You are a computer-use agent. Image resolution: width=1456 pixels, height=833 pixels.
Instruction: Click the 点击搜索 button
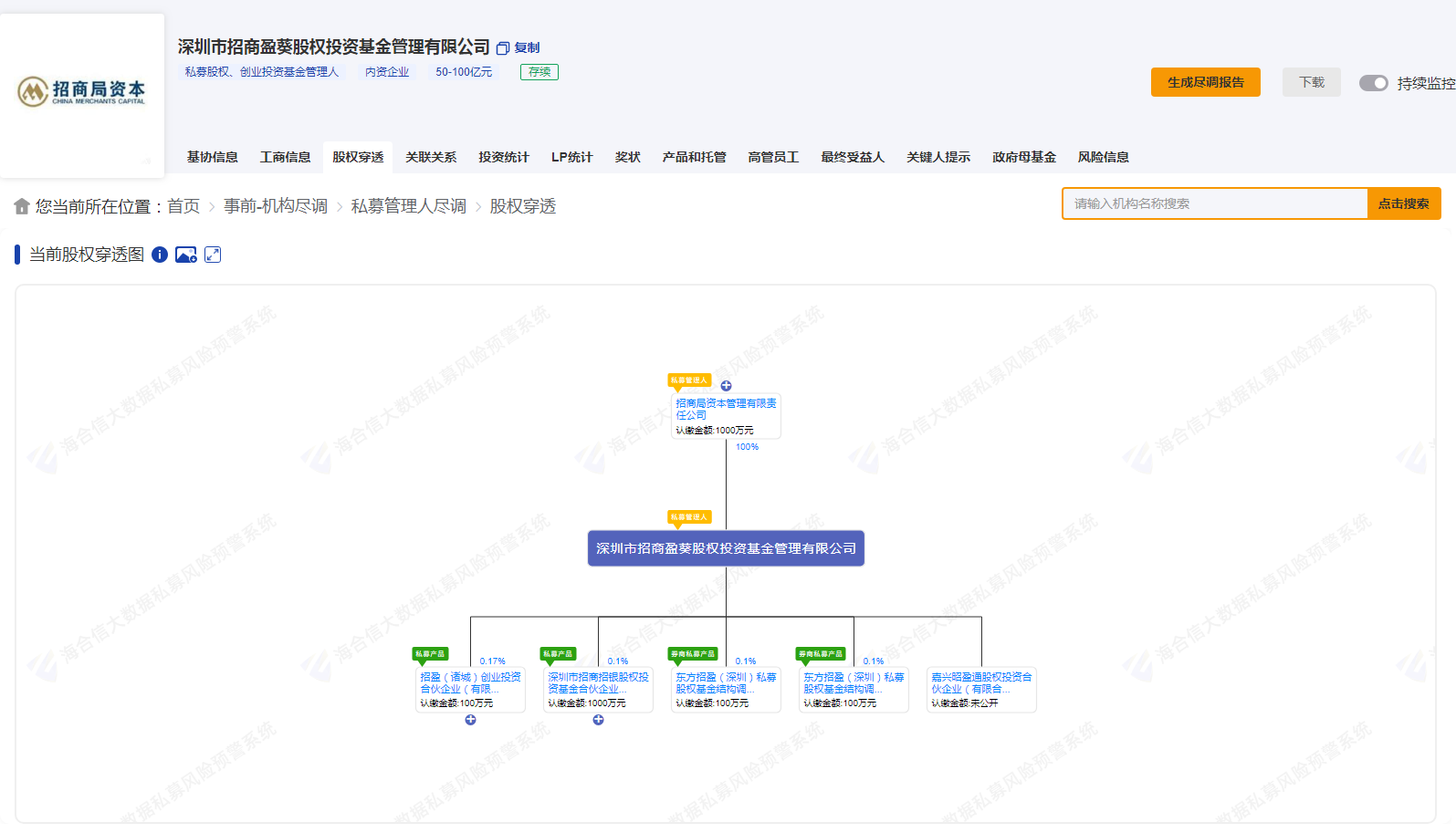pos(1403,203)
